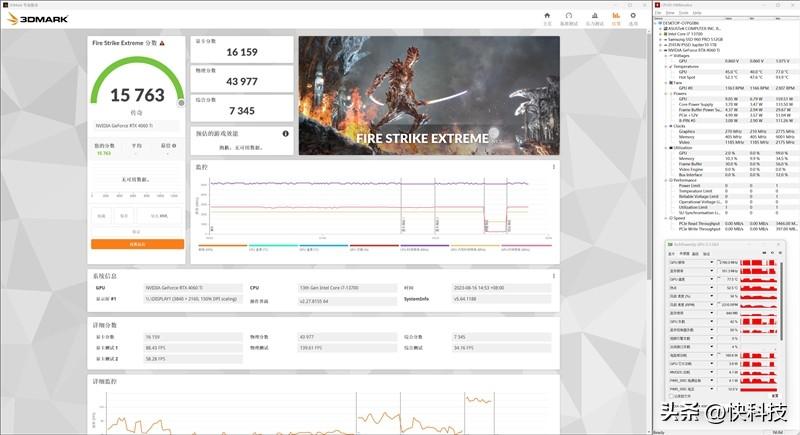Collapse the DESKTOP root node in HWMonitor
This screenshot has height=435, width=800.
point(657,23)
